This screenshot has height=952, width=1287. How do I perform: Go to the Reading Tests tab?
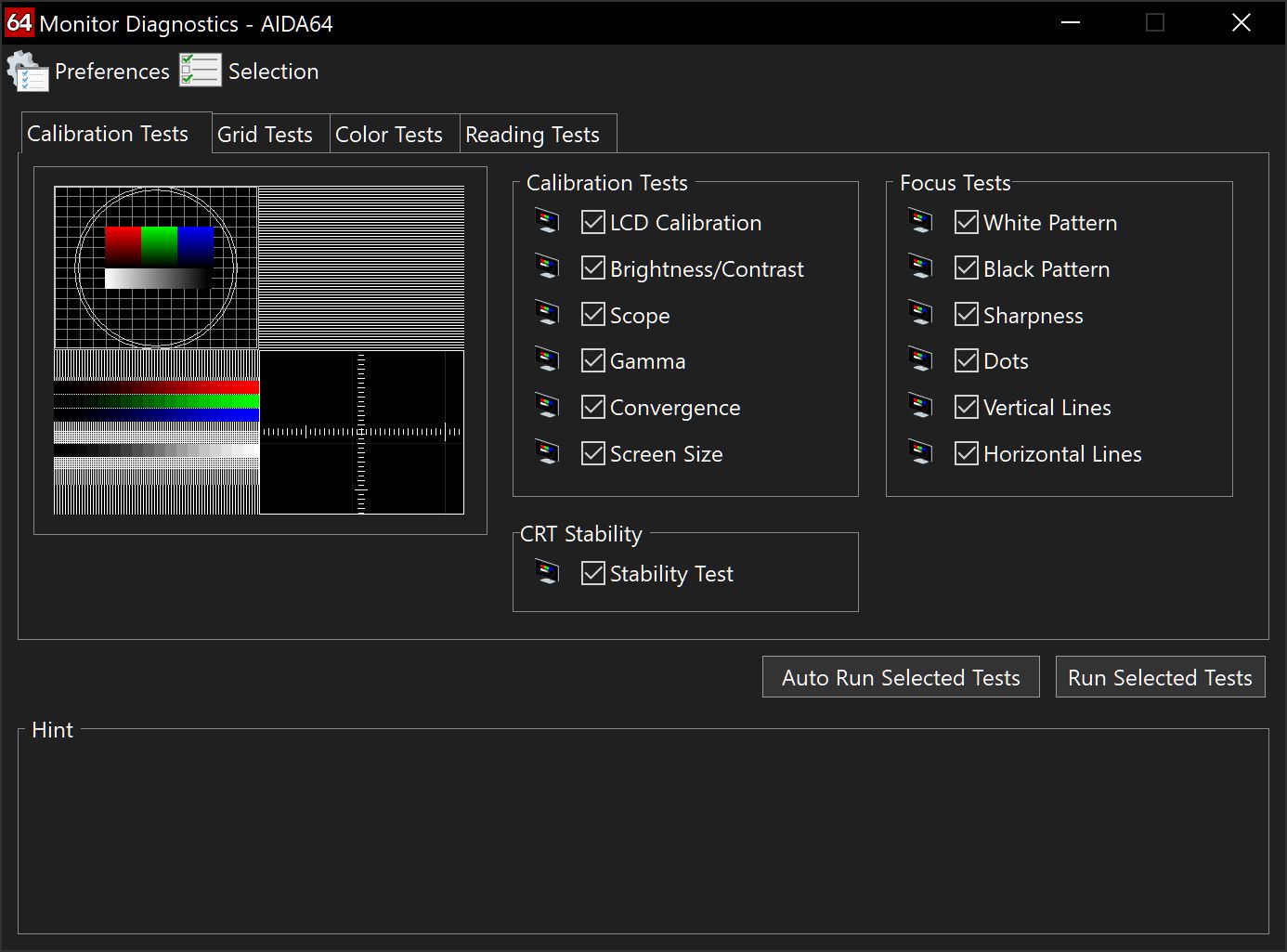point(532,135)
